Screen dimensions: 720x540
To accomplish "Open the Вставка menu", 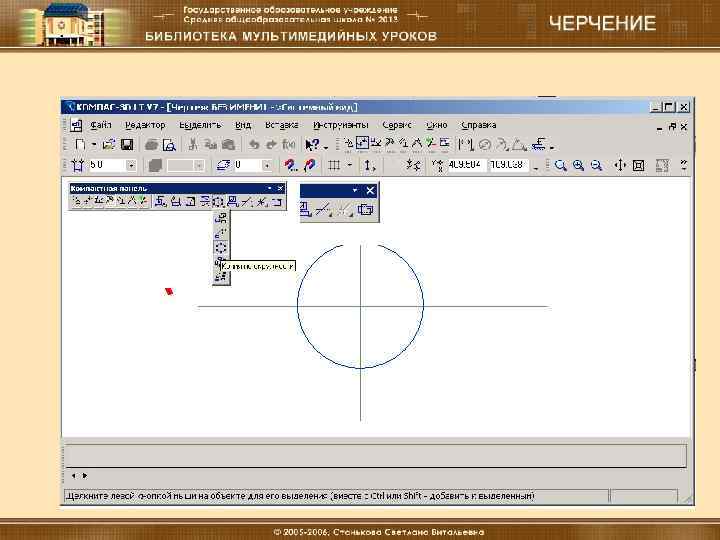I will [x=281, y=125].
